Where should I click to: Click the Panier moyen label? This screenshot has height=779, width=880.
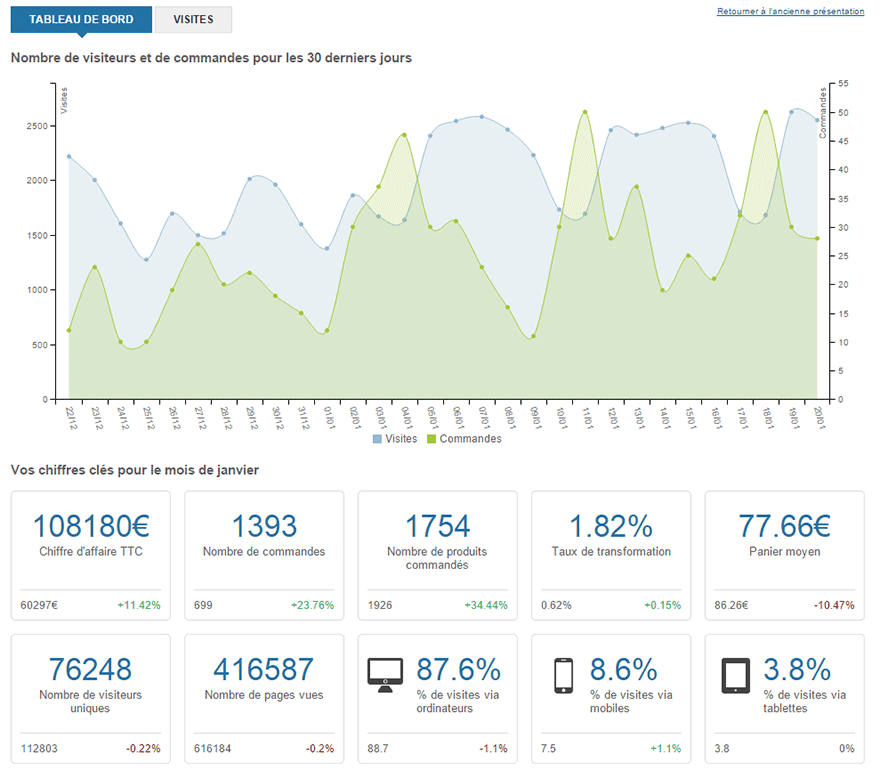(785, 552)
